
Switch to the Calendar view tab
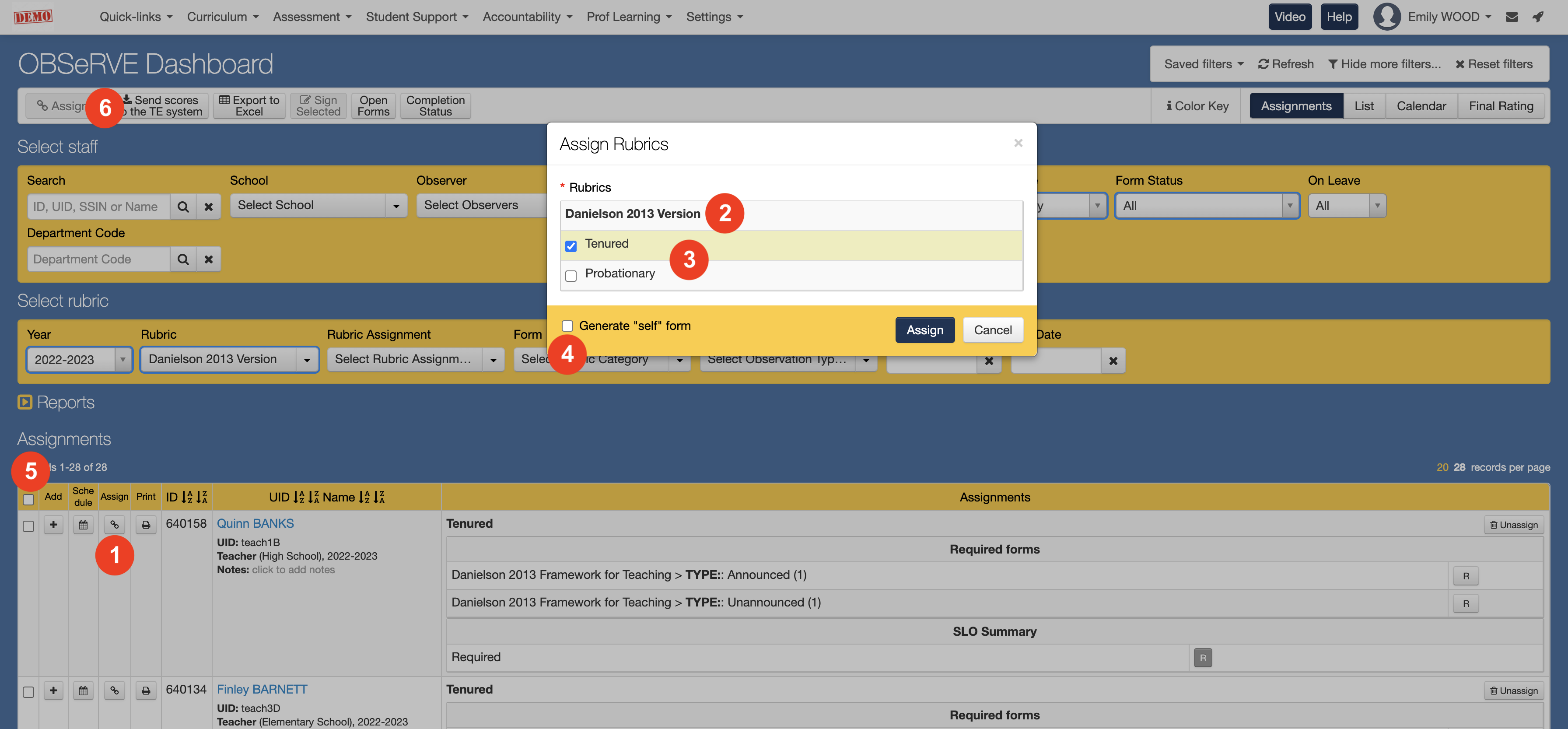coord(1421,106)
